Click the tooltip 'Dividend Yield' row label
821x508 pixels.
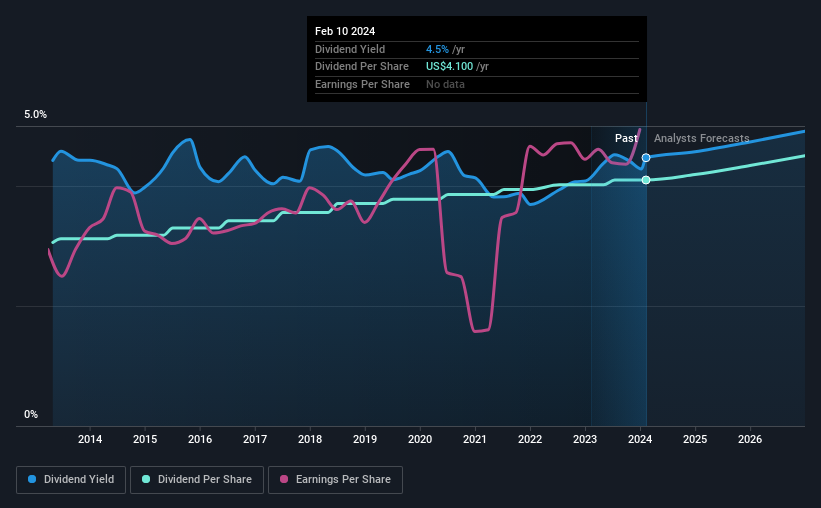point(350,49)
